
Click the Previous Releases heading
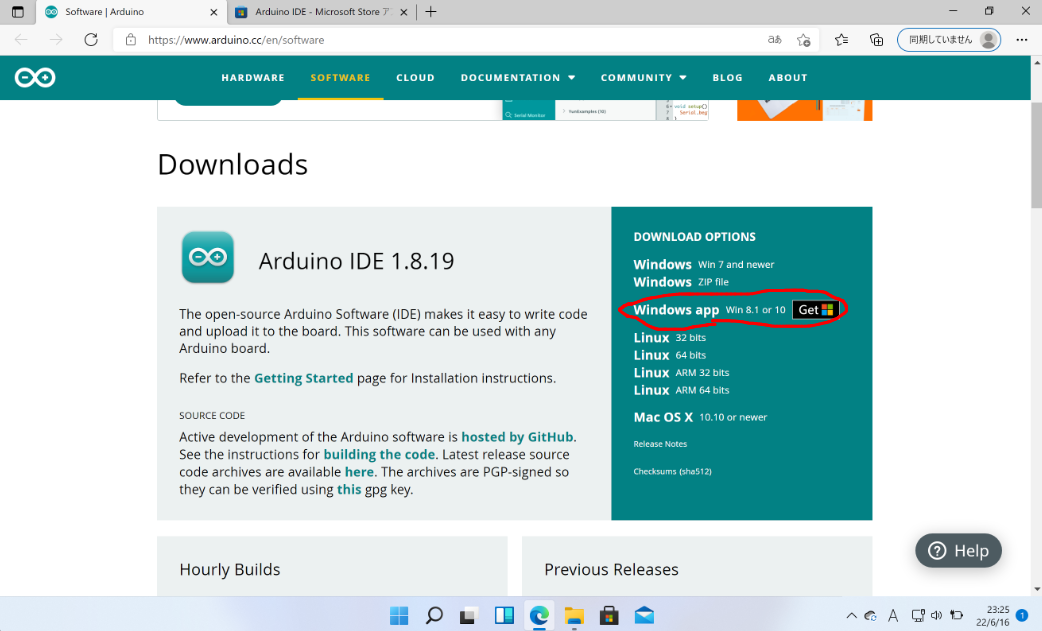pyautogui.click(x=611, y=569)
